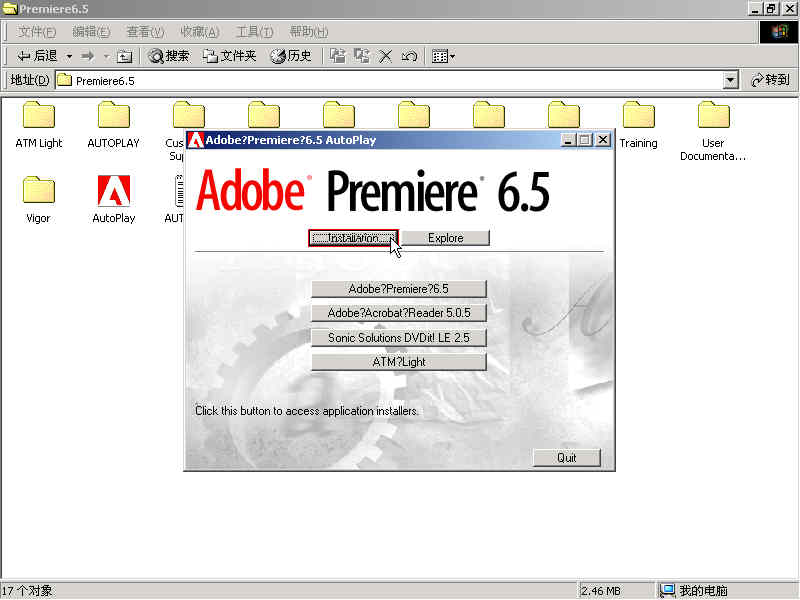Open the File menu
Screen dimensions: 800x600
pos(36,32)
